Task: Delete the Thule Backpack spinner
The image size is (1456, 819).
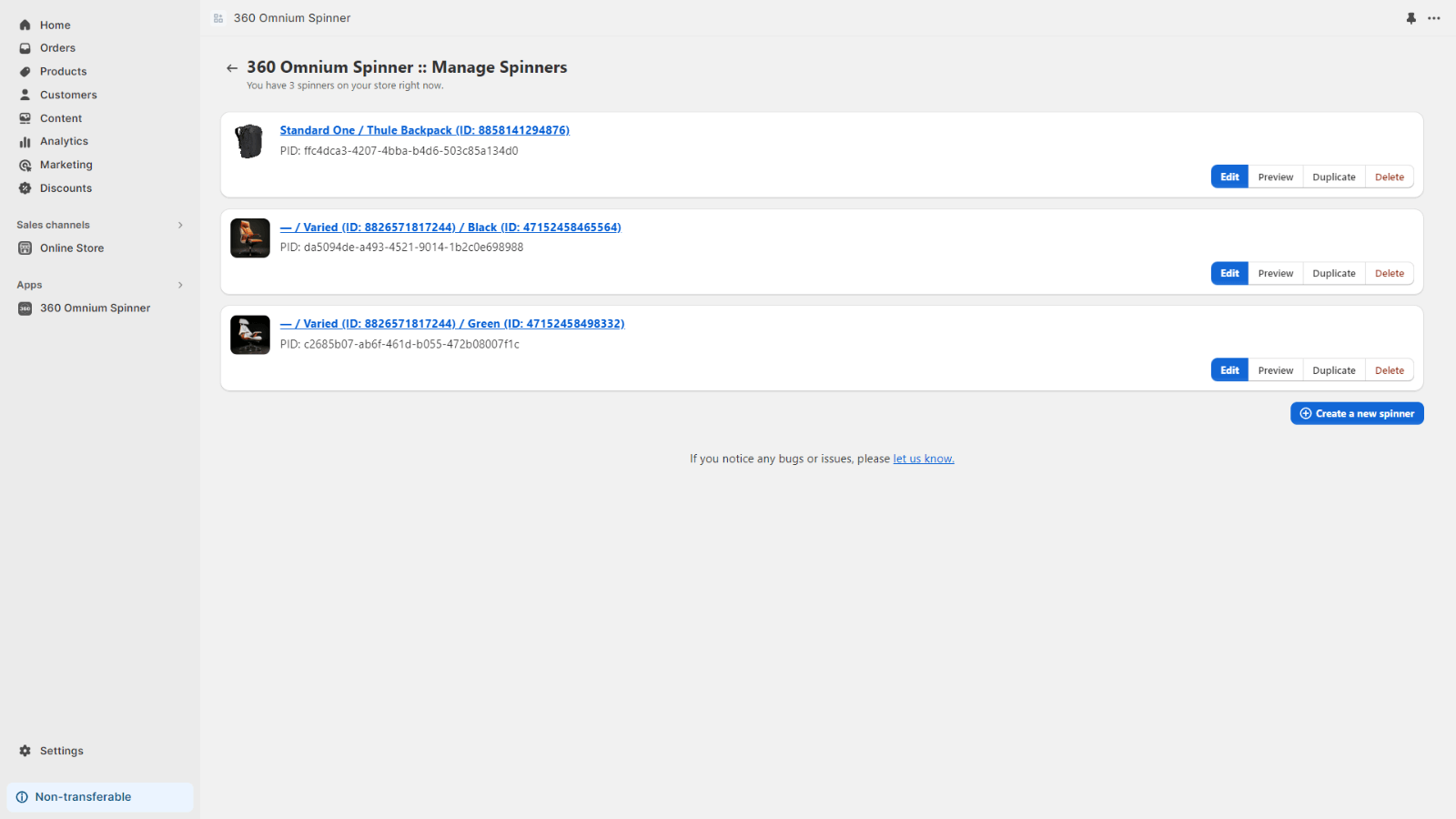Action: pyautogui.click(x=1390, y=177)
